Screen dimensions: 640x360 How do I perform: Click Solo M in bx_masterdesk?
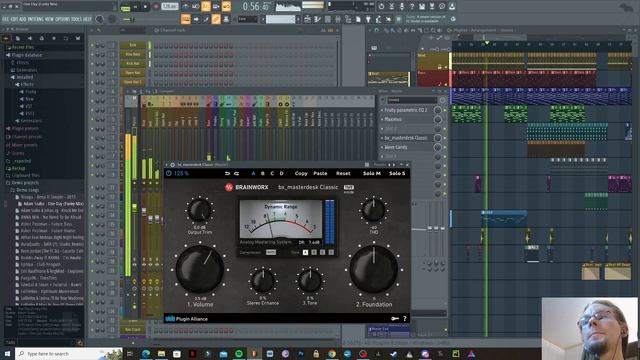371,173
